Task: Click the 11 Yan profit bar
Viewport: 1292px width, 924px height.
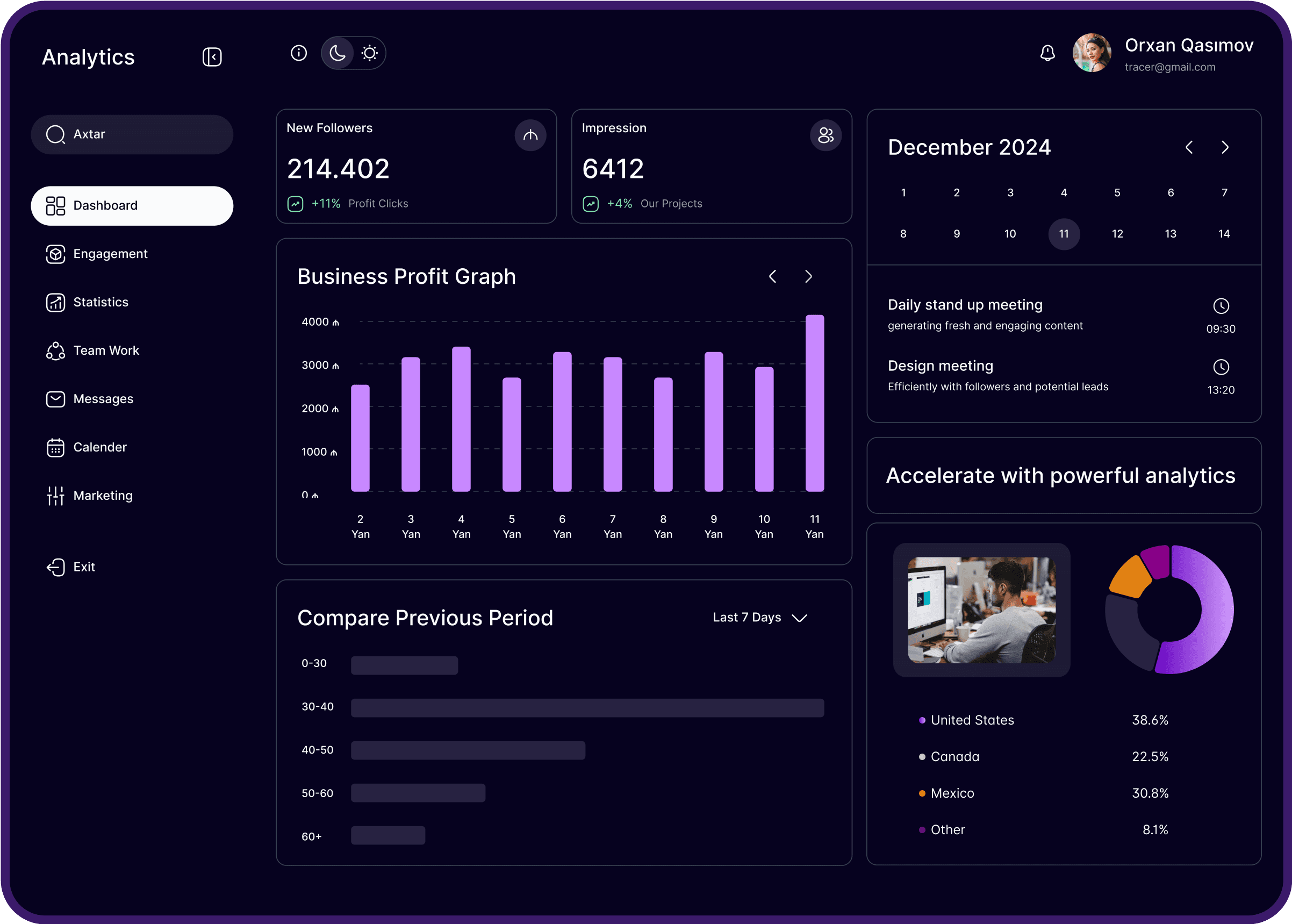Action: (x=815, y=403)
